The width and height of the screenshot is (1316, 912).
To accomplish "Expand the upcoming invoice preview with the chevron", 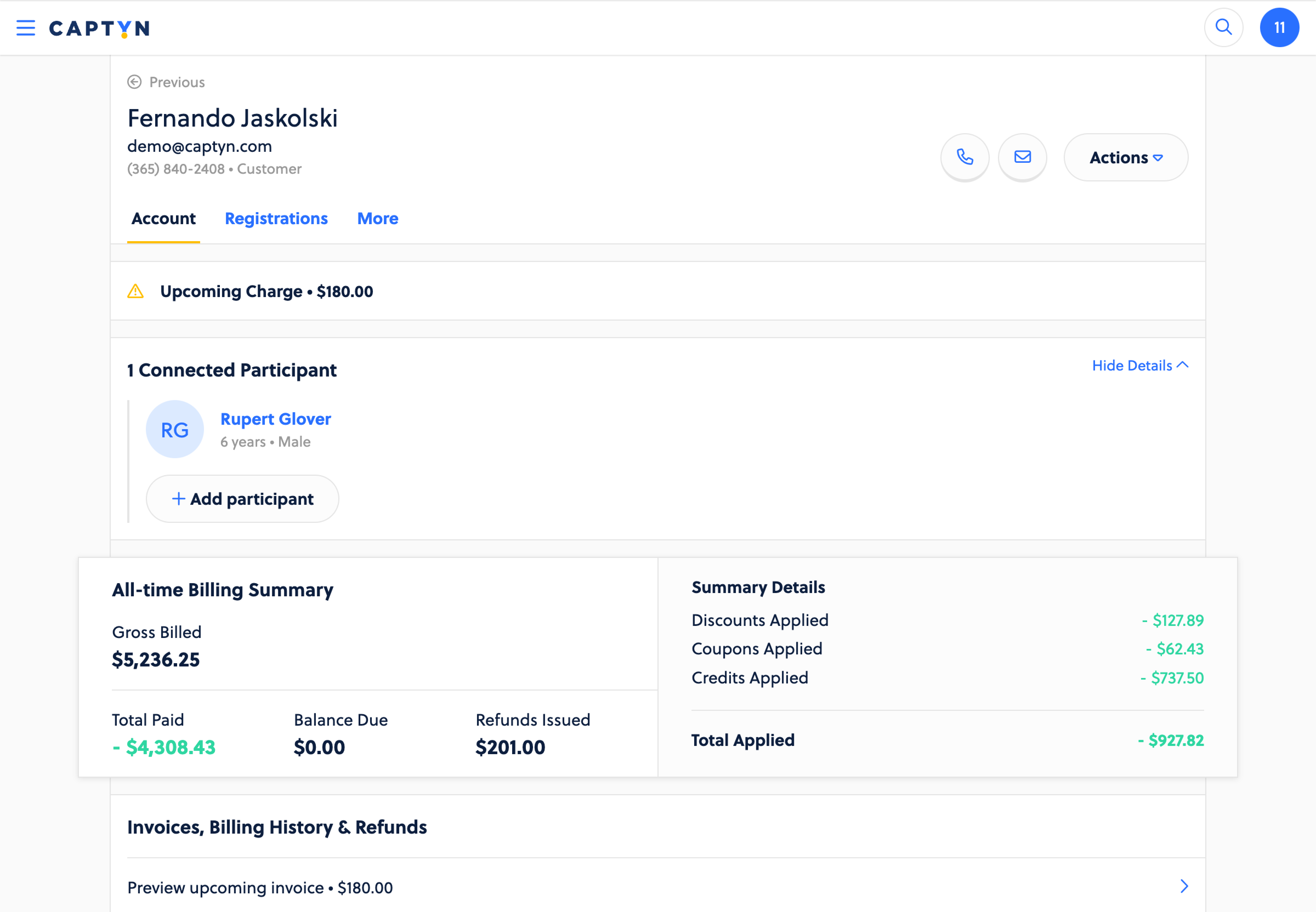I will pos(1184,886).
